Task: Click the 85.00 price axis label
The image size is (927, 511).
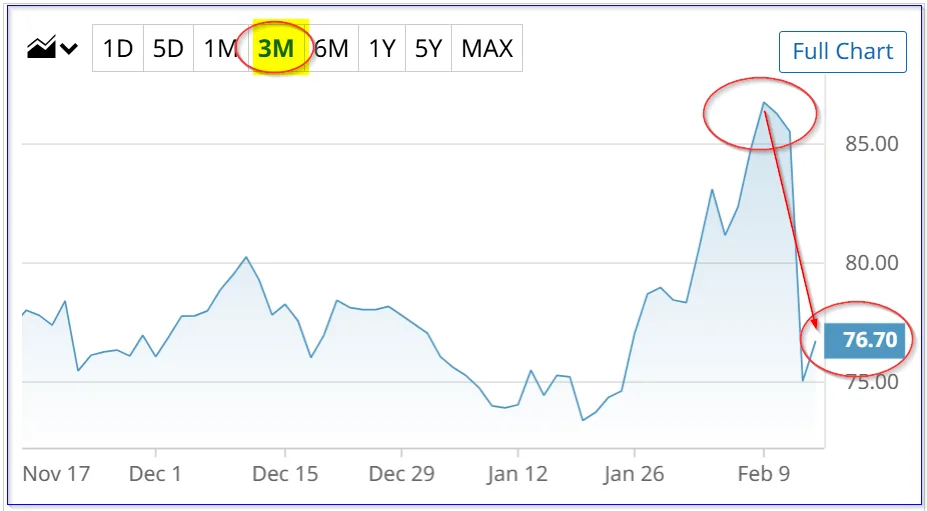Action: tap(870, 144)
